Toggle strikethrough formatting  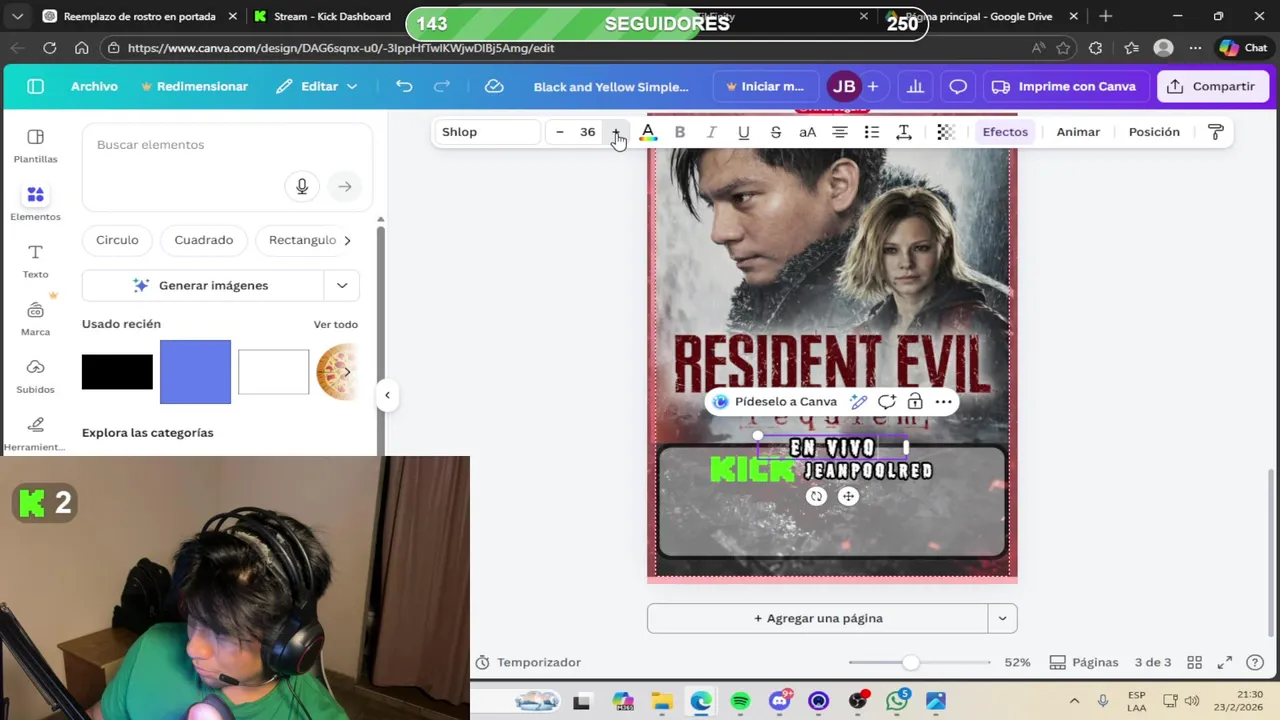776,132
